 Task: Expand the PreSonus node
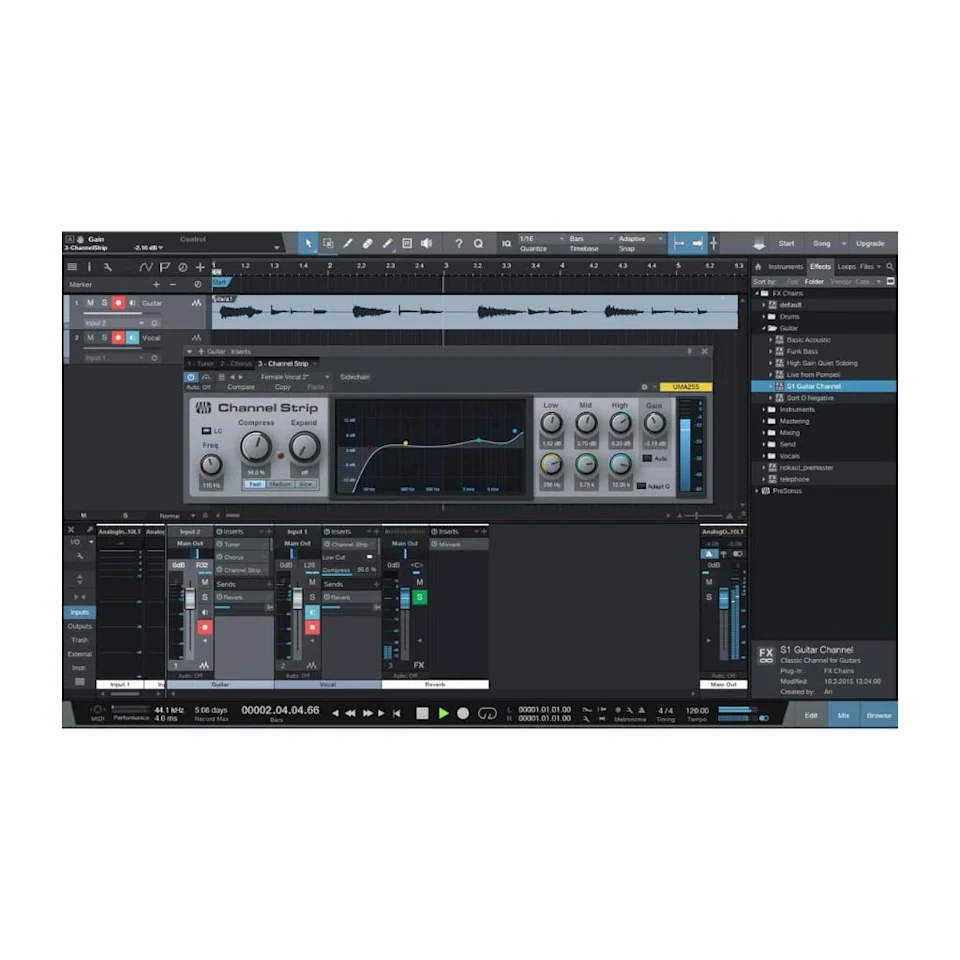(x=757, y=491)
